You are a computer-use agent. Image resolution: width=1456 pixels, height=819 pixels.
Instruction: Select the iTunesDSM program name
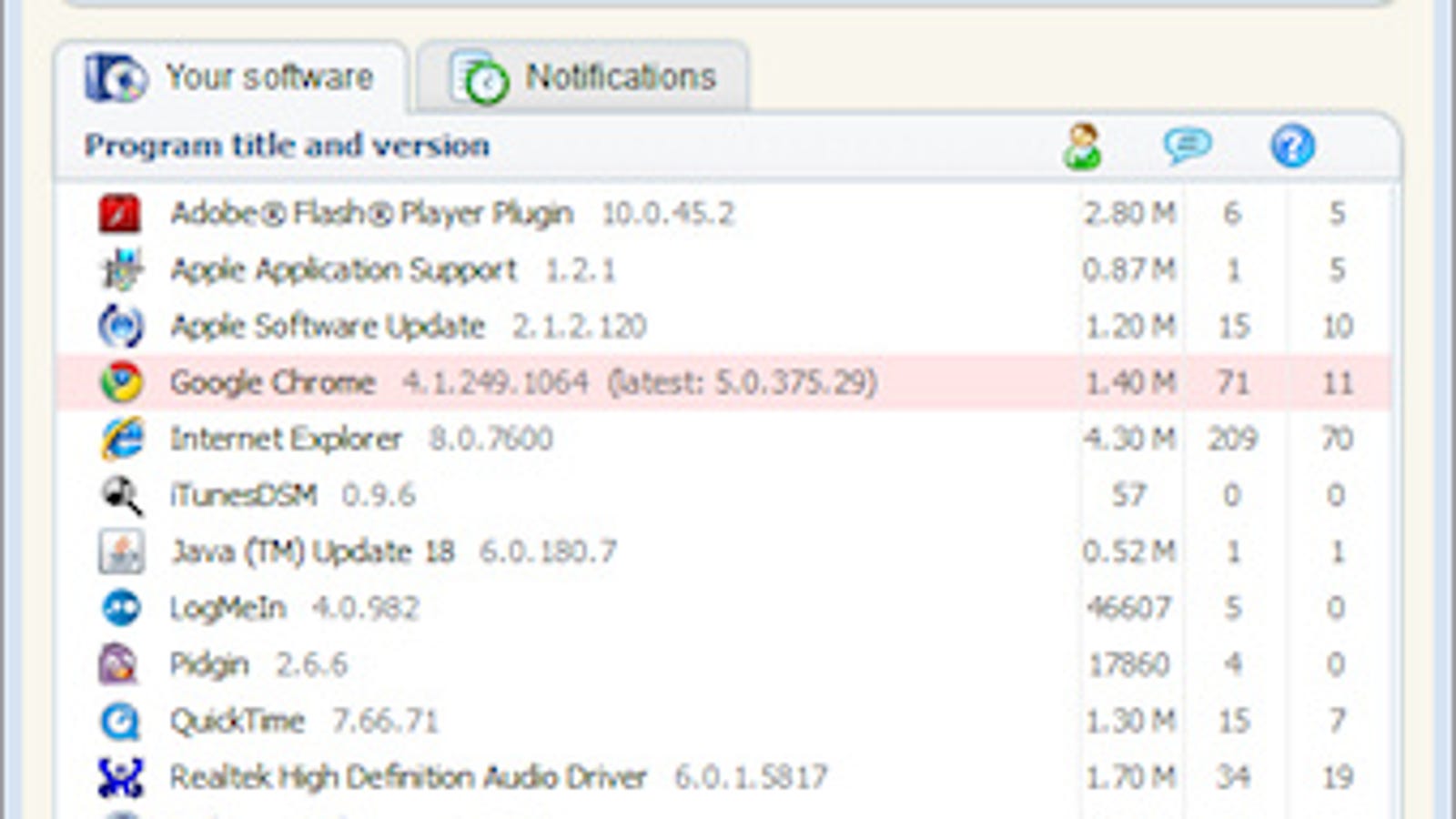[x=243, y=495]
